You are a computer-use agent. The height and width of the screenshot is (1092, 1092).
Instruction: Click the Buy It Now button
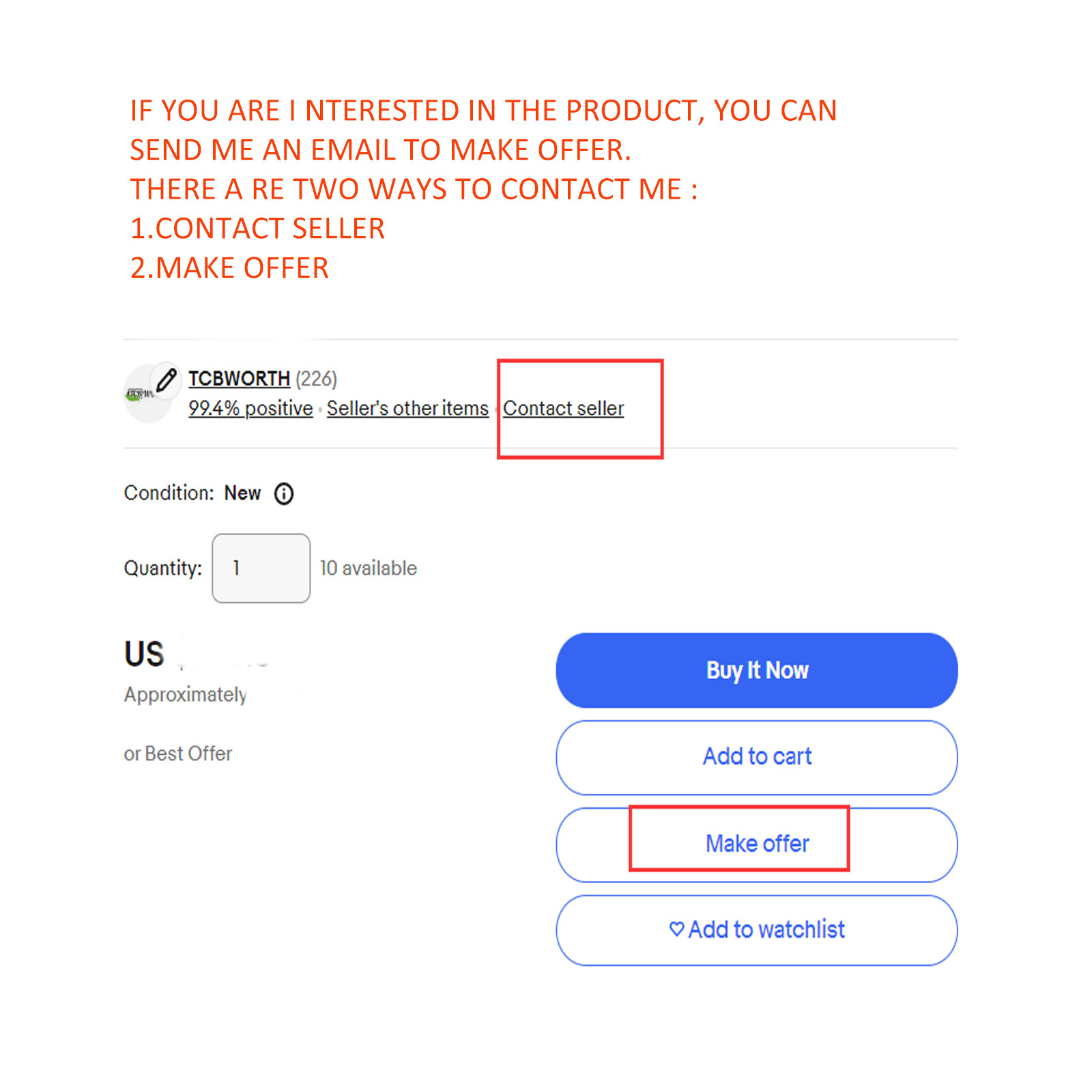[x=757, y=670]
